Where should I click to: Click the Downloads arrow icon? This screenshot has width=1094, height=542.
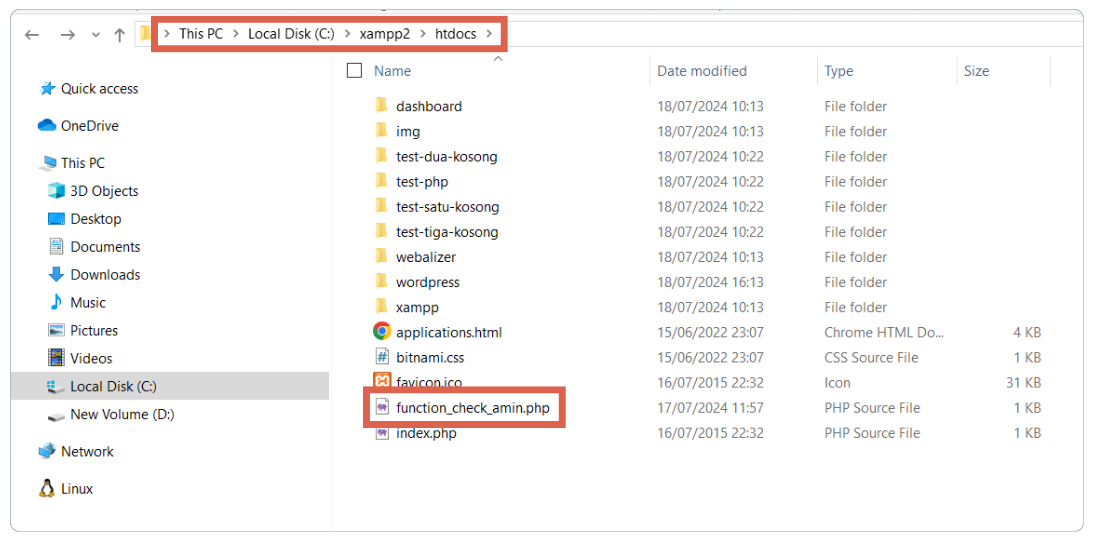pyautogui.click(x=56, y=274)
